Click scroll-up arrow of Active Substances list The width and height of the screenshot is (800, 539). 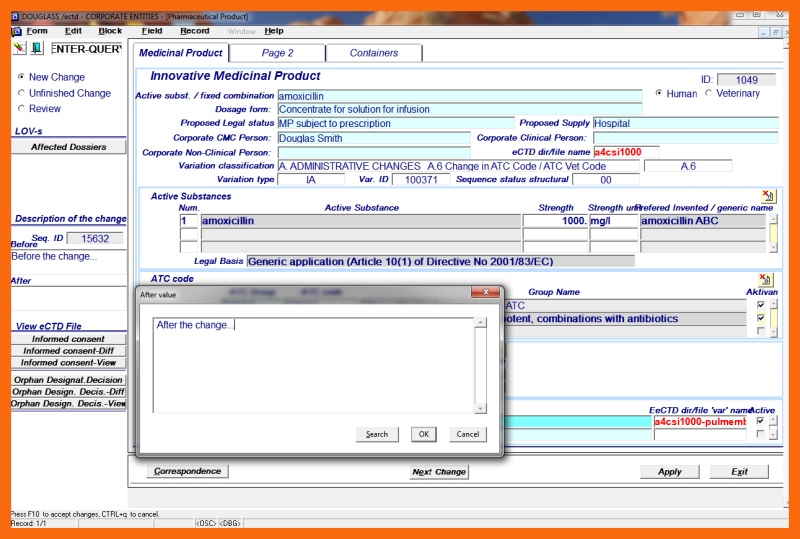tap(774, 219)
